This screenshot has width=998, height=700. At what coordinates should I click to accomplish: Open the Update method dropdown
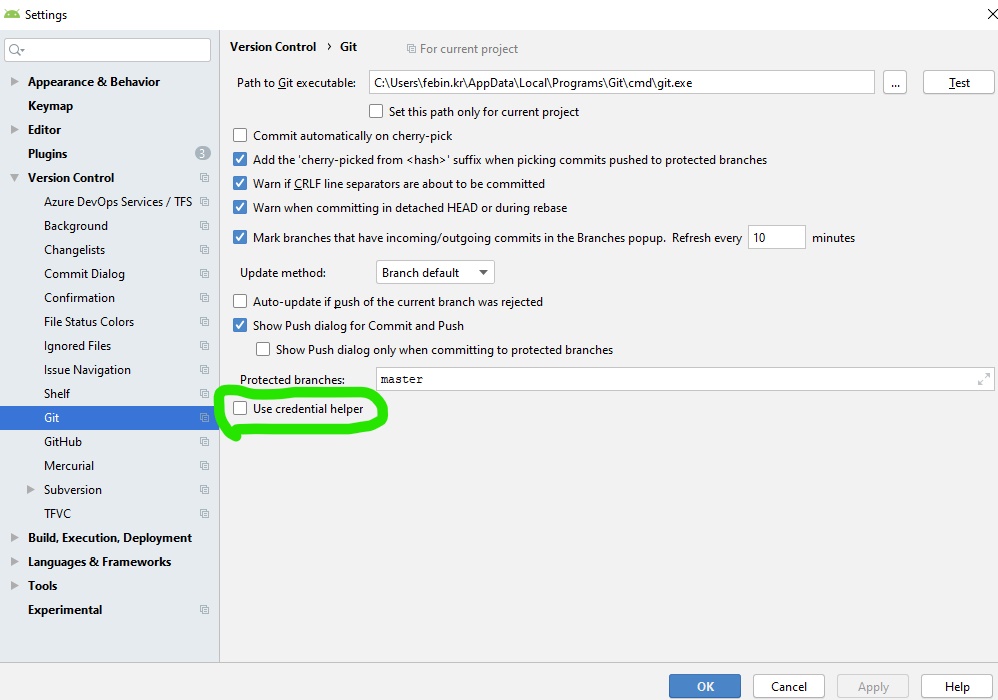point(435,272)
